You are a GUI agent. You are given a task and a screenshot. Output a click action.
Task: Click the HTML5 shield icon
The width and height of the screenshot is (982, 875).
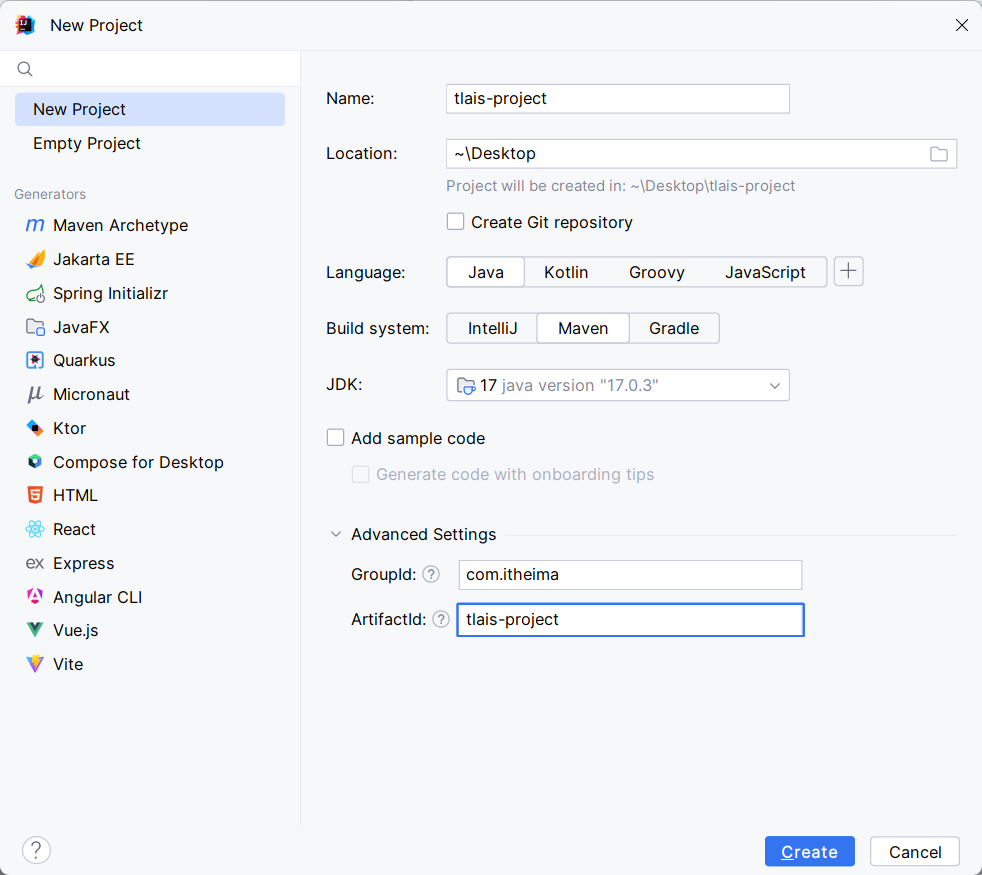coord(35,495)
